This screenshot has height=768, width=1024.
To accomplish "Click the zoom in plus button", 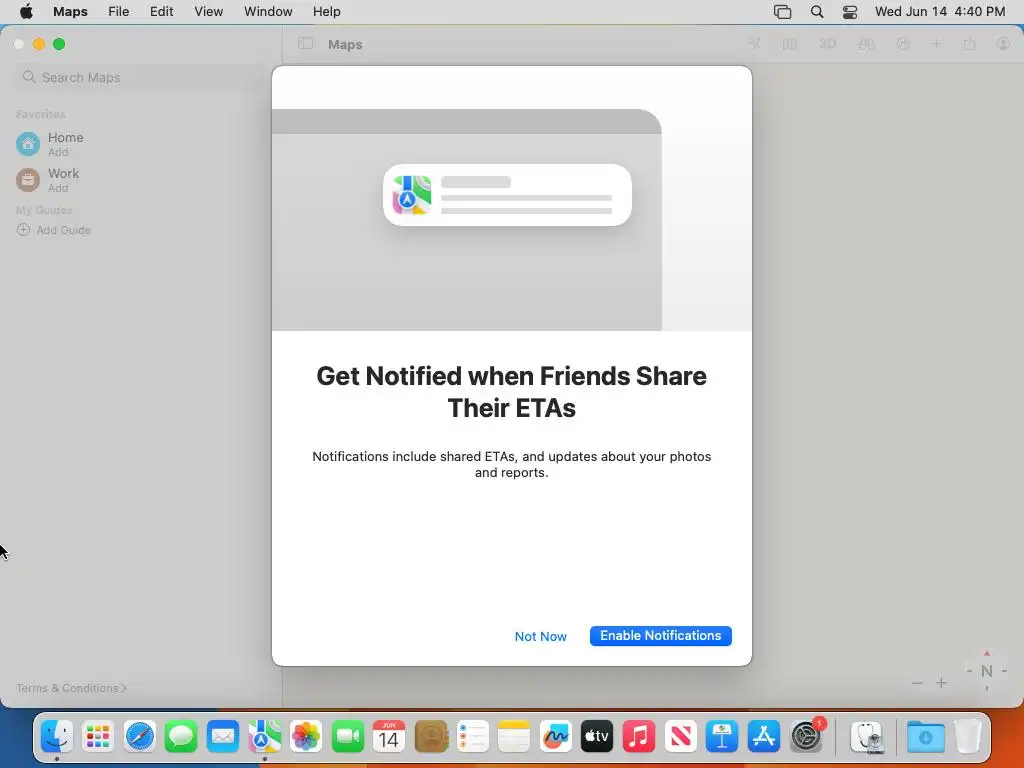I will click(941, 682).
